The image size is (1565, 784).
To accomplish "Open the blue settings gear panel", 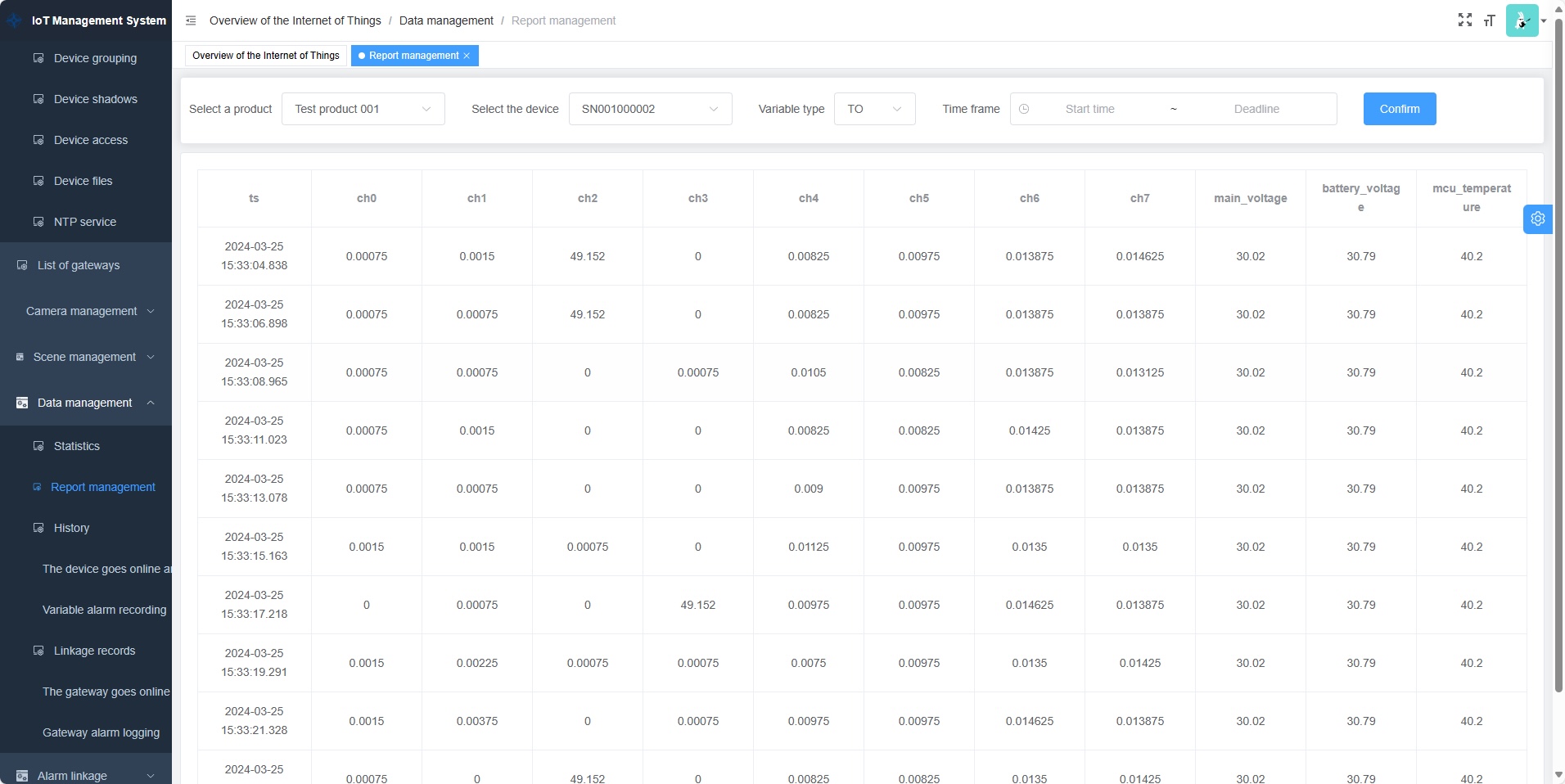I will (1537, 219).
